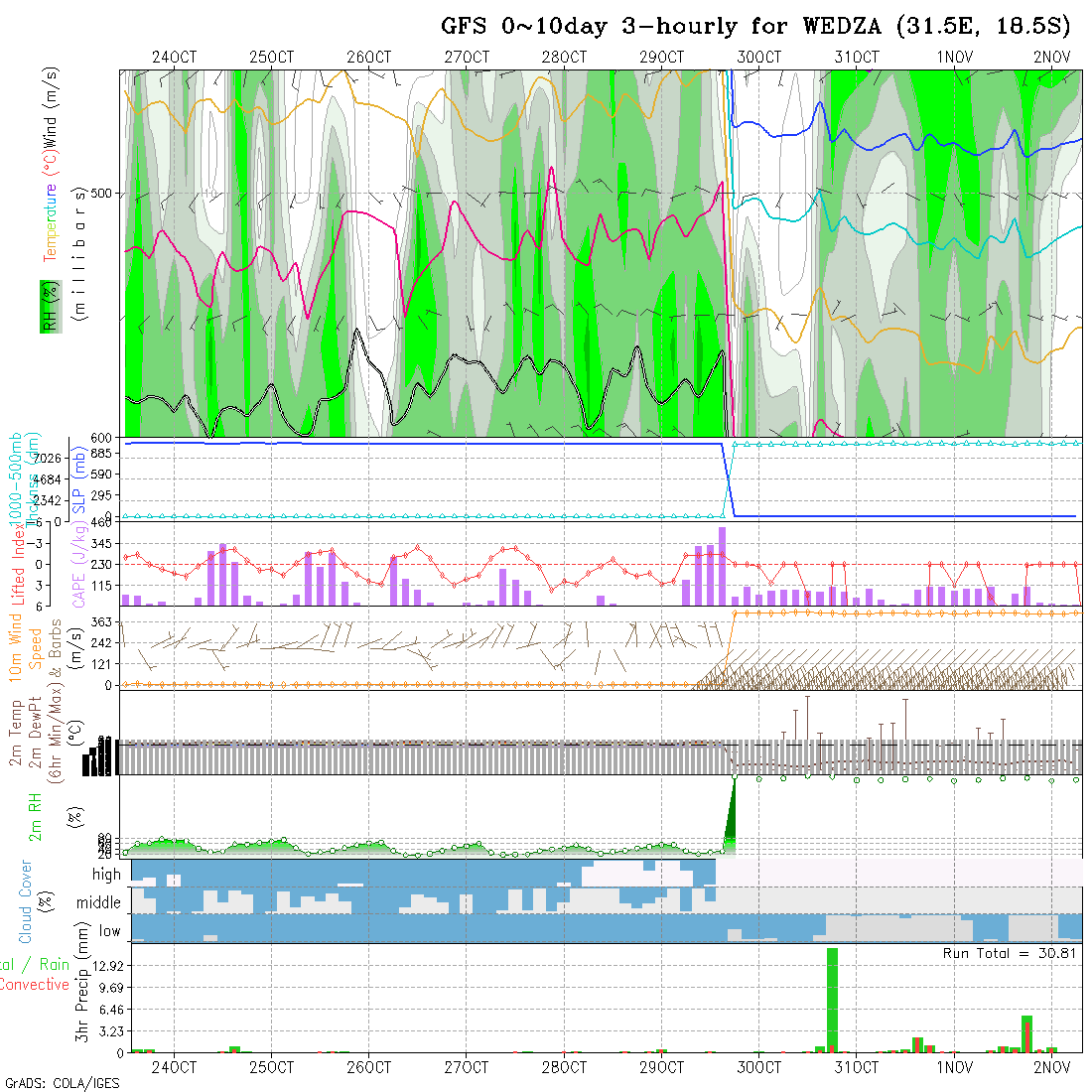The width and height of the screenshot is (1092, 1092).
Task: Open the GrADS: COLA/IGES credit text
Action: point(62,1083)
